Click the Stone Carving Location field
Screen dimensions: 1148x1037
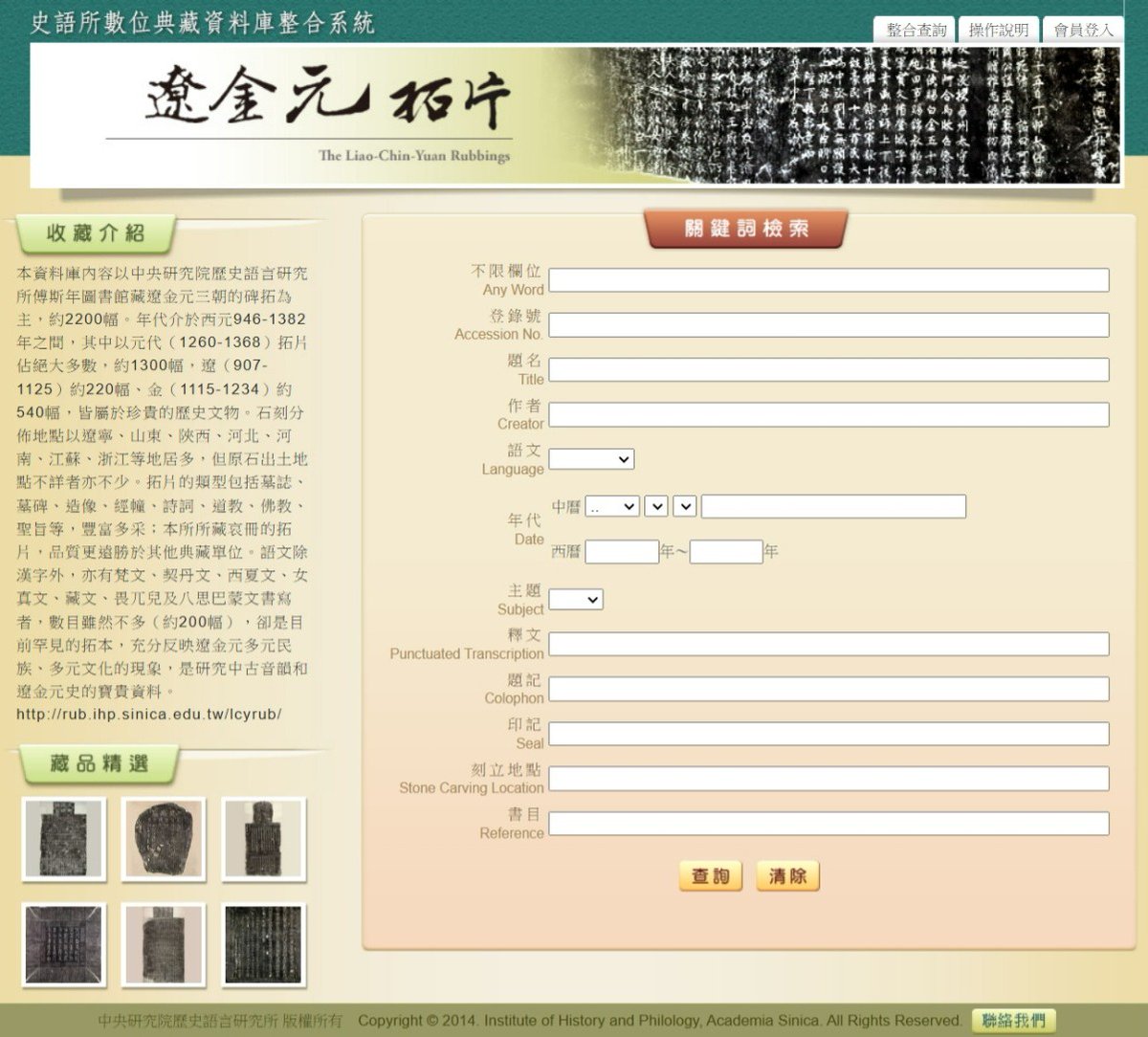pos(828,779)
